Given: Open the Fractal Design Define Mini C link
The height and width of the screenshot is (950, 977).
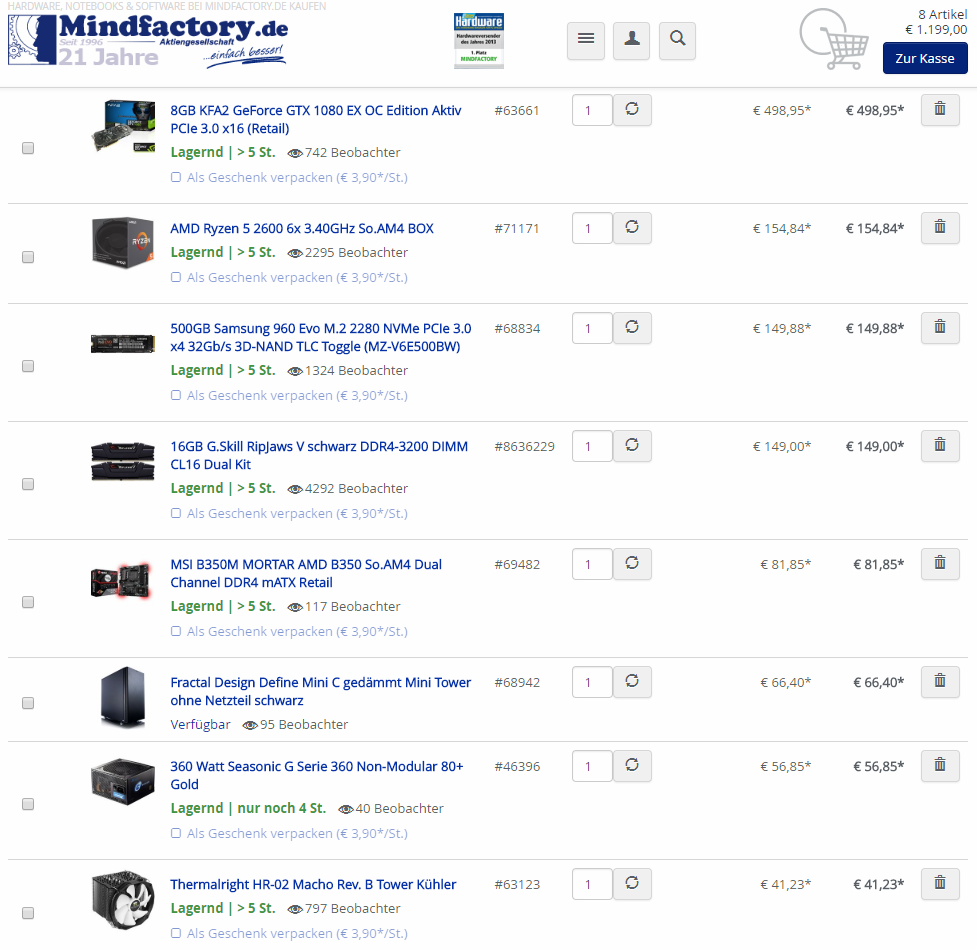Looking at the screenshot, I should coord(320,691).
